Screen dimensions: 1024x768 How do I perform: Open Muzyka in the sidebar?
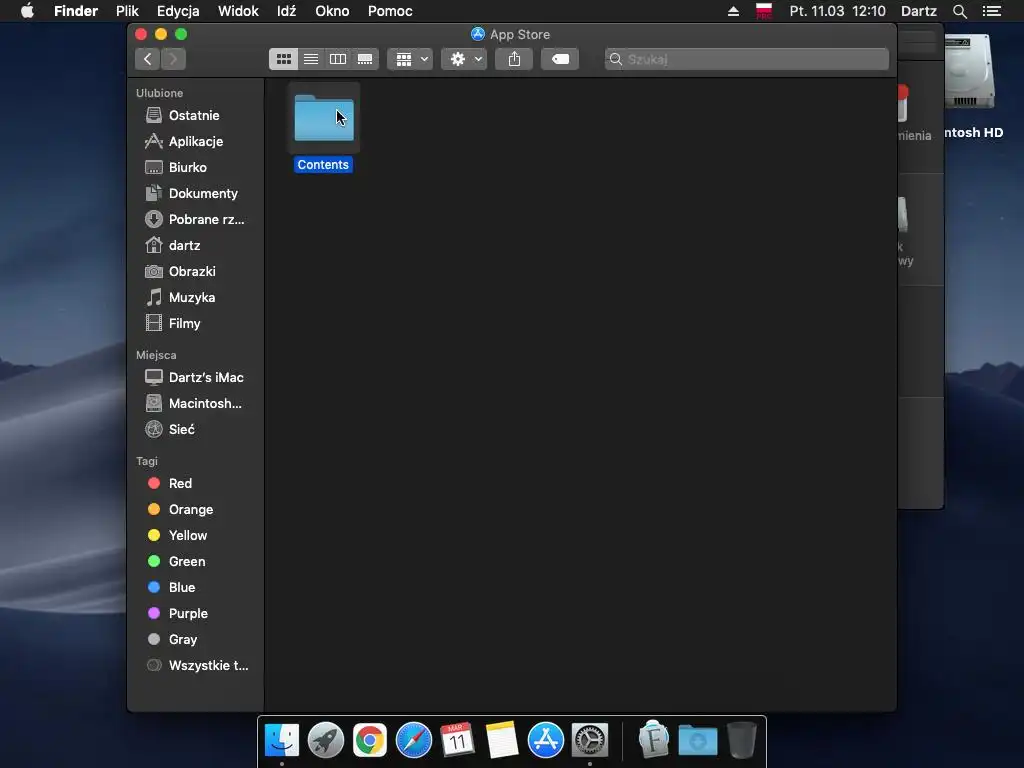pyautogui.click(x=192, y=298)
